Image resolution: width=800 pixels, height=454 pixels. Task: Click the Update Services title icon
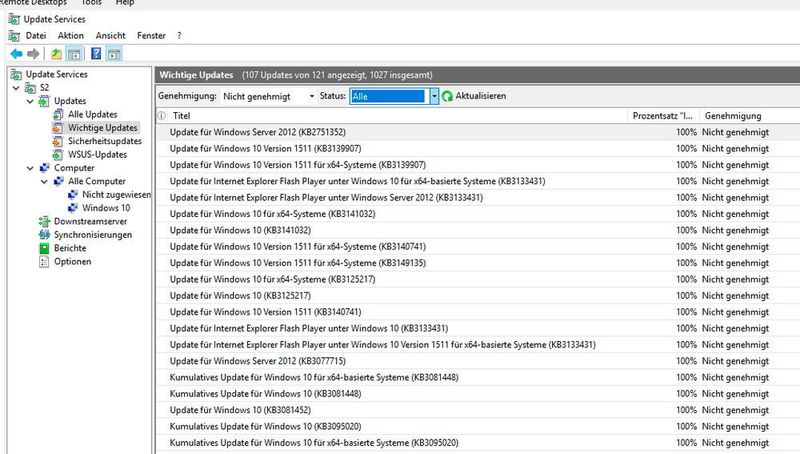14,19
